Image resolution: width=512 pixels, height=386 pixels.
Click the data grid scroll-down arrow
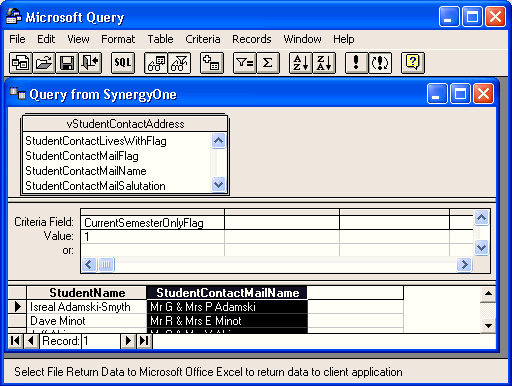488,326
